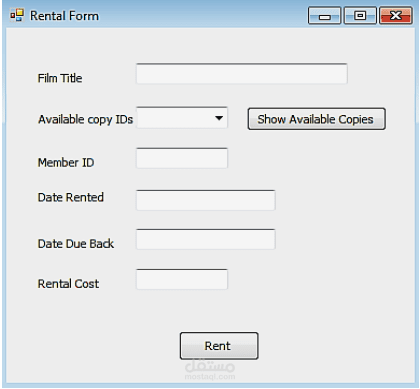Maximize the Rental Form window

[x=360, y=15]
